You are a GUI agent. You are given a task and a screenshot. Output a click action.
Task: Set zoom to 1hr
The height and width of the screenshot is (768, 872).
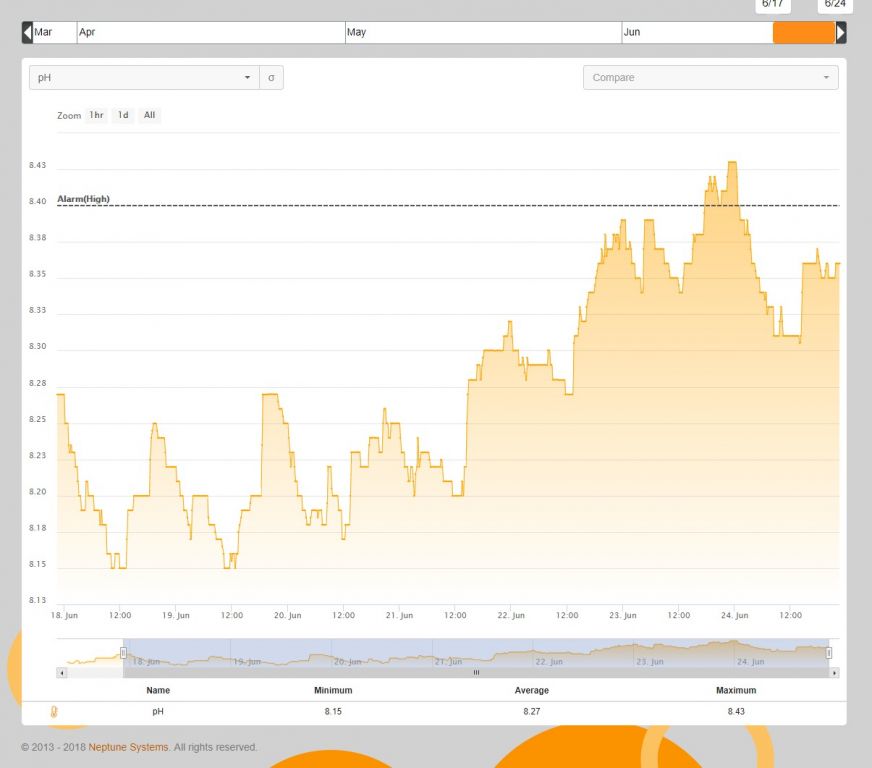click(96, 115)
